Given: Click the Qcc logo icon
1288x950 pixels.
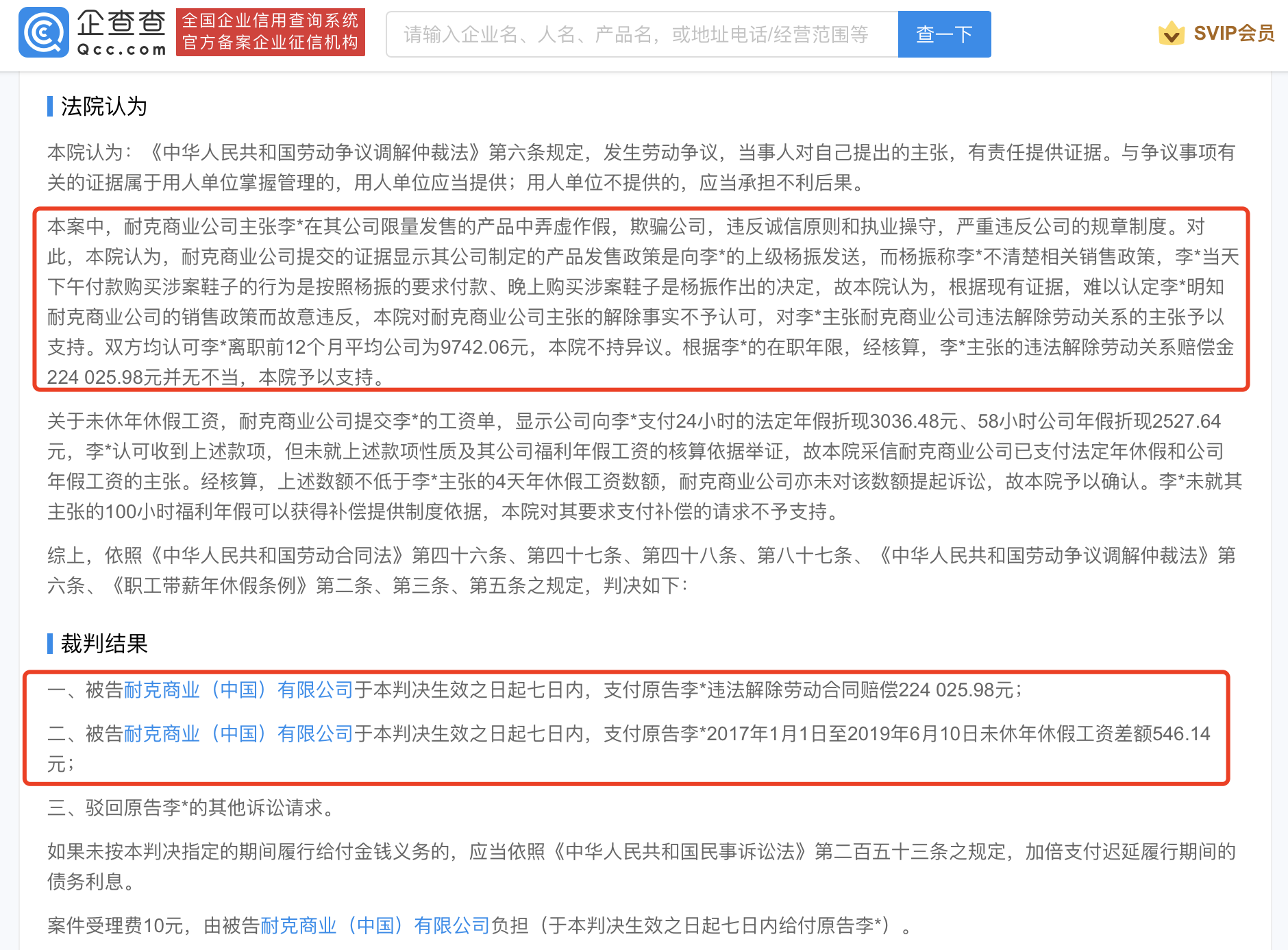Looking at the screenshot, I should (44, 32).
